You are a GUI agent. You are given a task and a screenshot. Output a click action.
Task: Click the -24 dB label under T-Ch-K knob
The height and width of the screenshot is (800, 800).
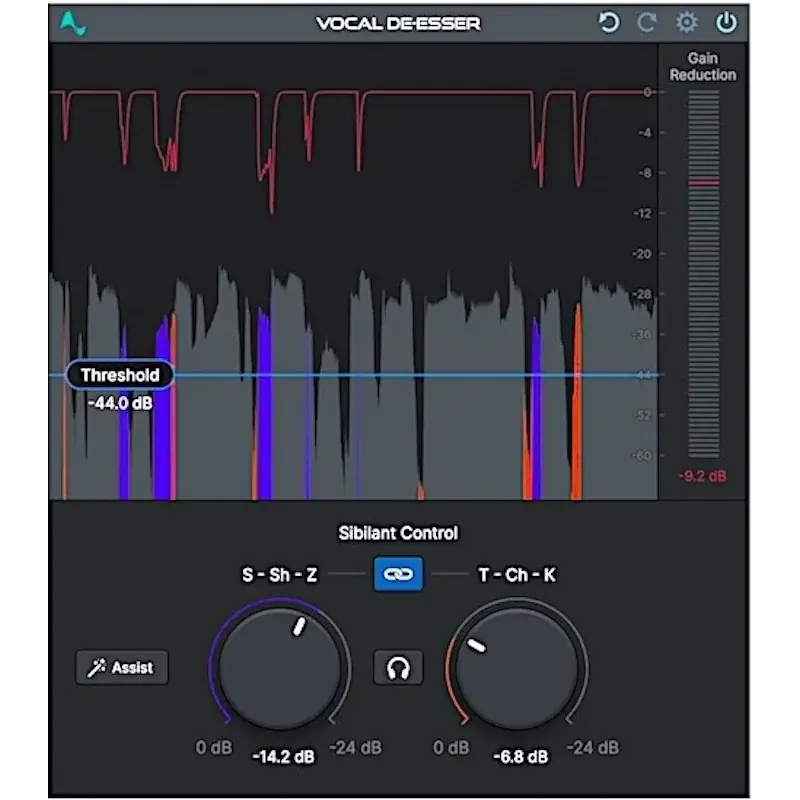coord(593,747)
